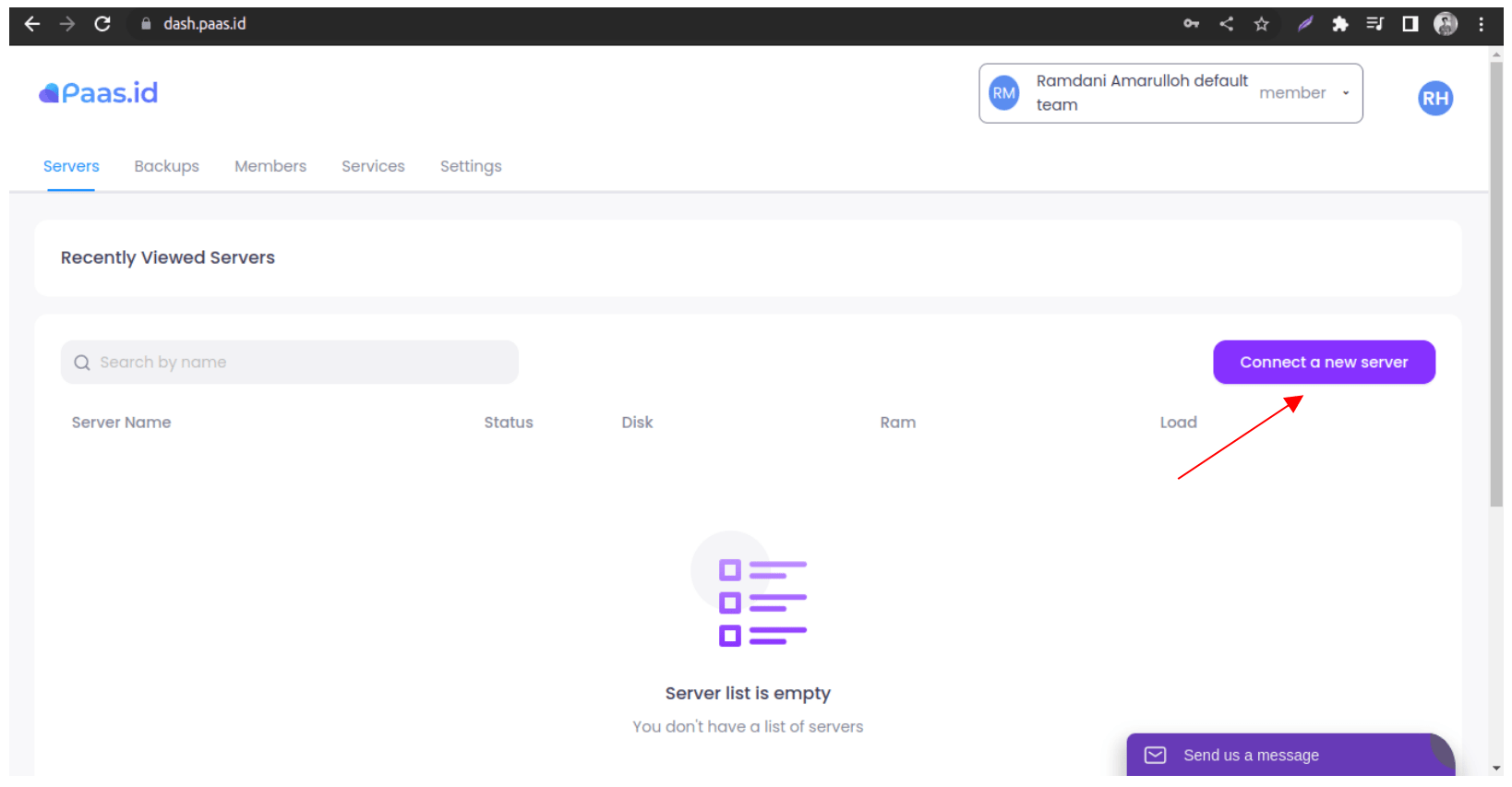Click the password key icon
Image resolution: width=1512 pixels, height=787 pixels.
1191,24
